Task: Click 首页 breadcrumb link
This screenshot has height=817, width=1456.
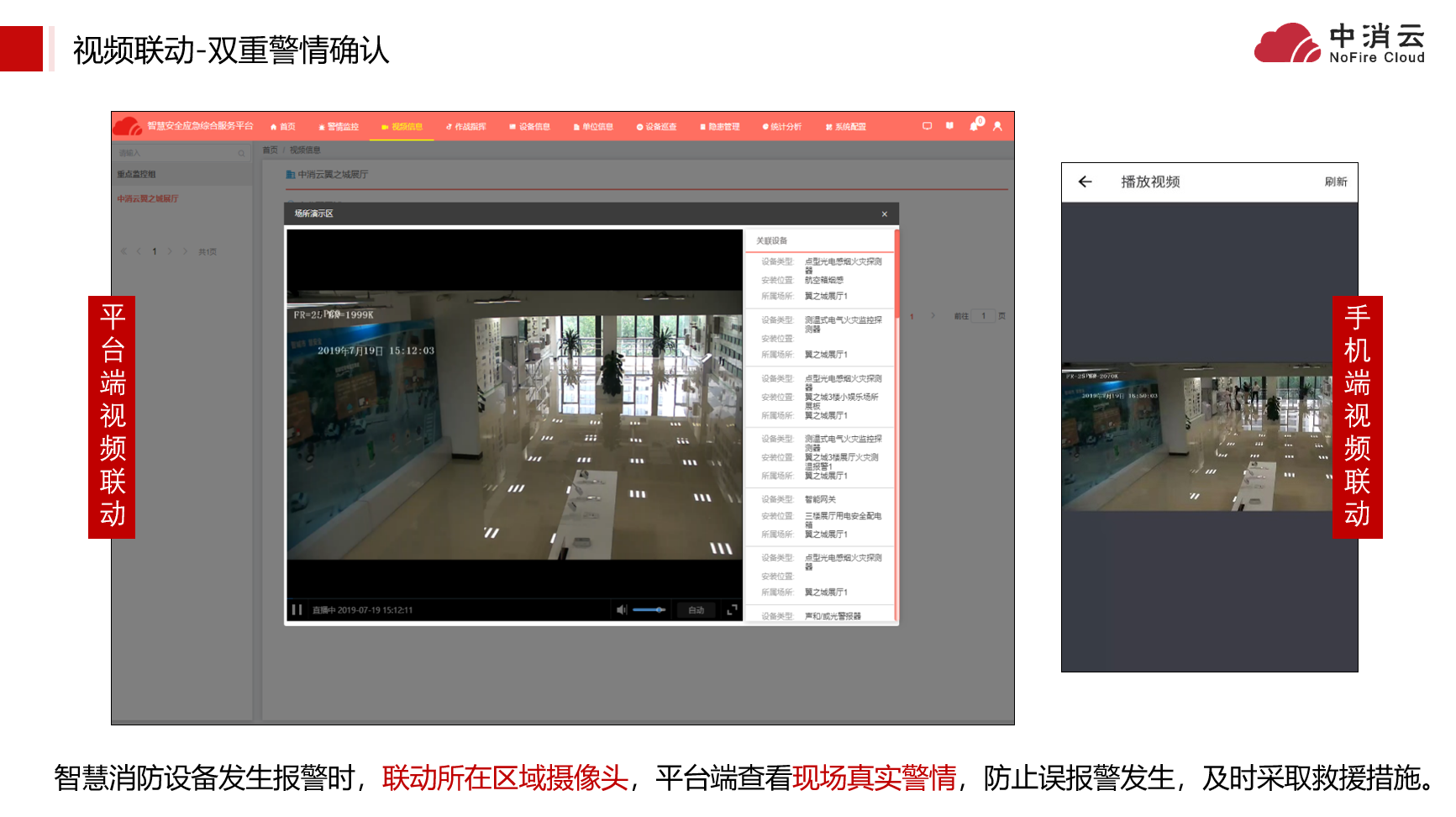Action: pyautogui.click(x=270, y=150)
